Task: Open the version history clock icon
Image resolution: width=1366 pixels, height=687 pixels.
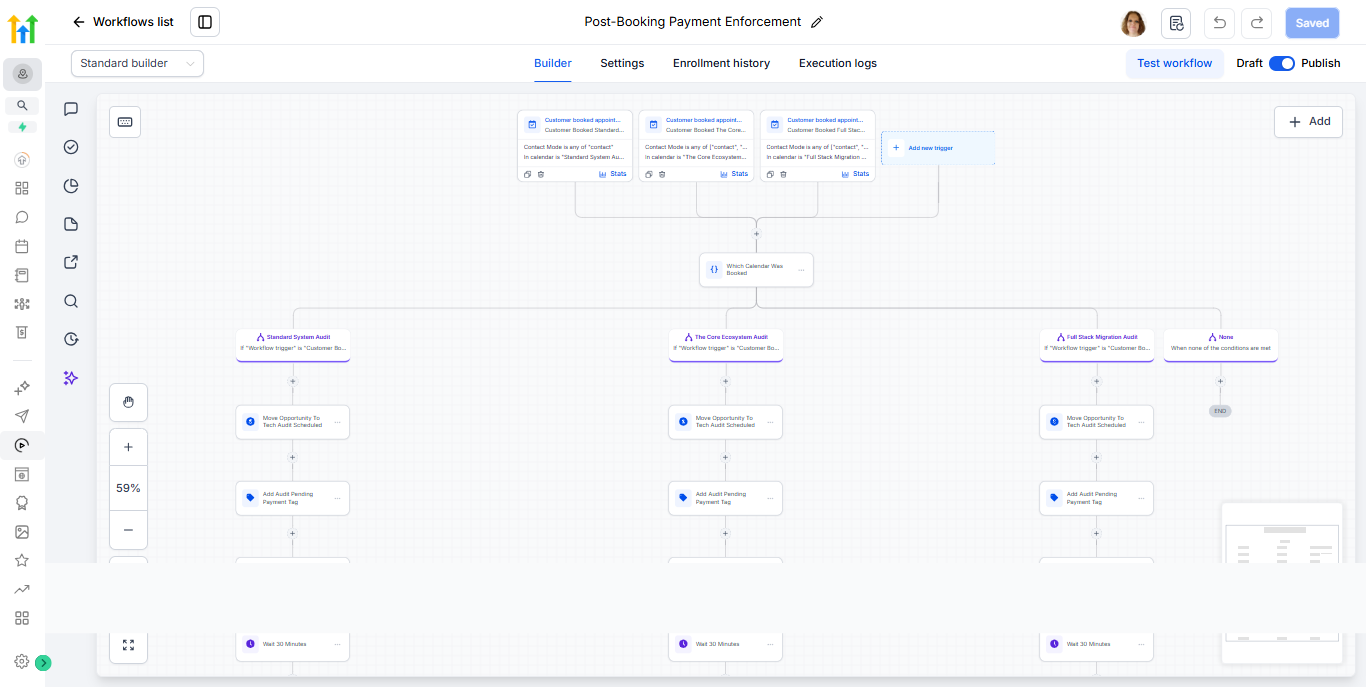Action: tap(71, 339)
